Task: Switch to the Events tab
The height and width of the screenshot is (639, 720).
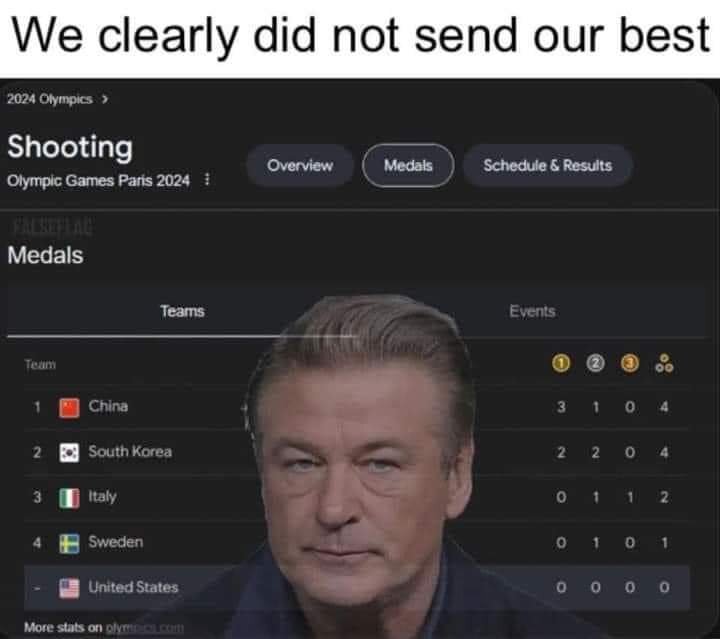Action: coord(532,312)
